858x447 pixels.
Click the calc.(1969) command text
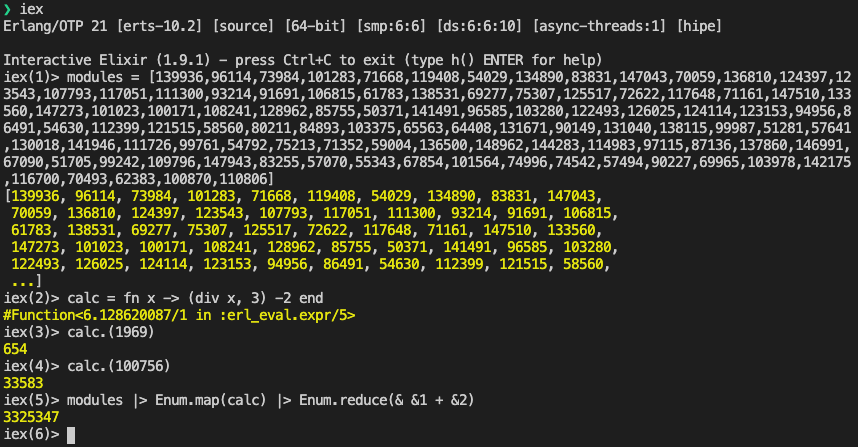click(111, 332)
